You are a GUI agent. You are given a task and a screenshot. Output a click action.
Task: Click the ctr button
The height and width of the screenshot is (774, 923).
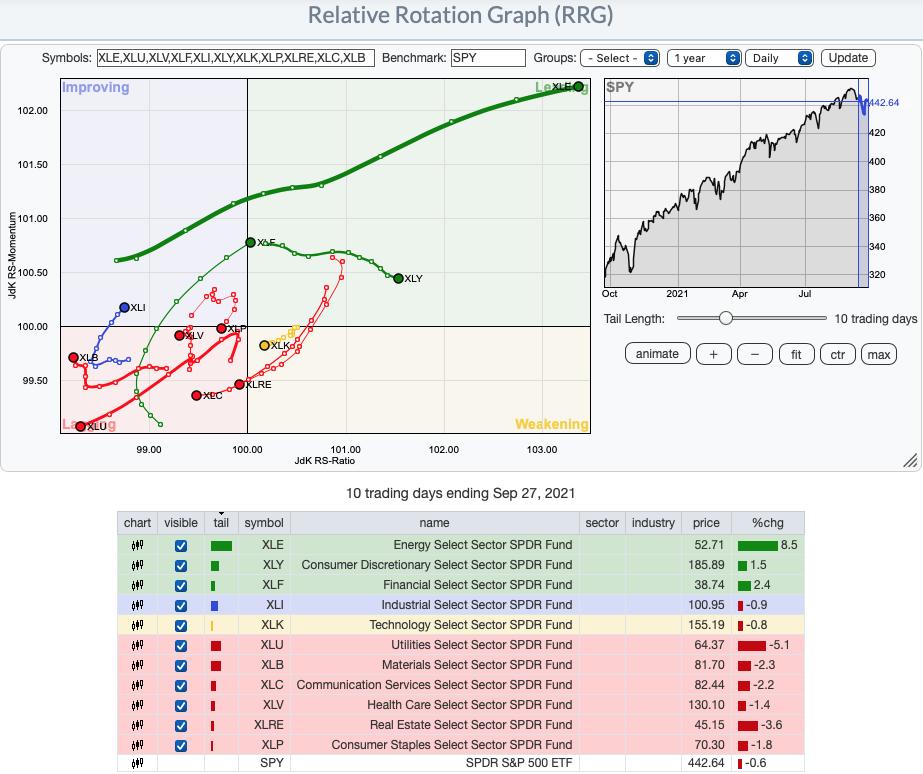pyautogui.click(x=838, y=354)
